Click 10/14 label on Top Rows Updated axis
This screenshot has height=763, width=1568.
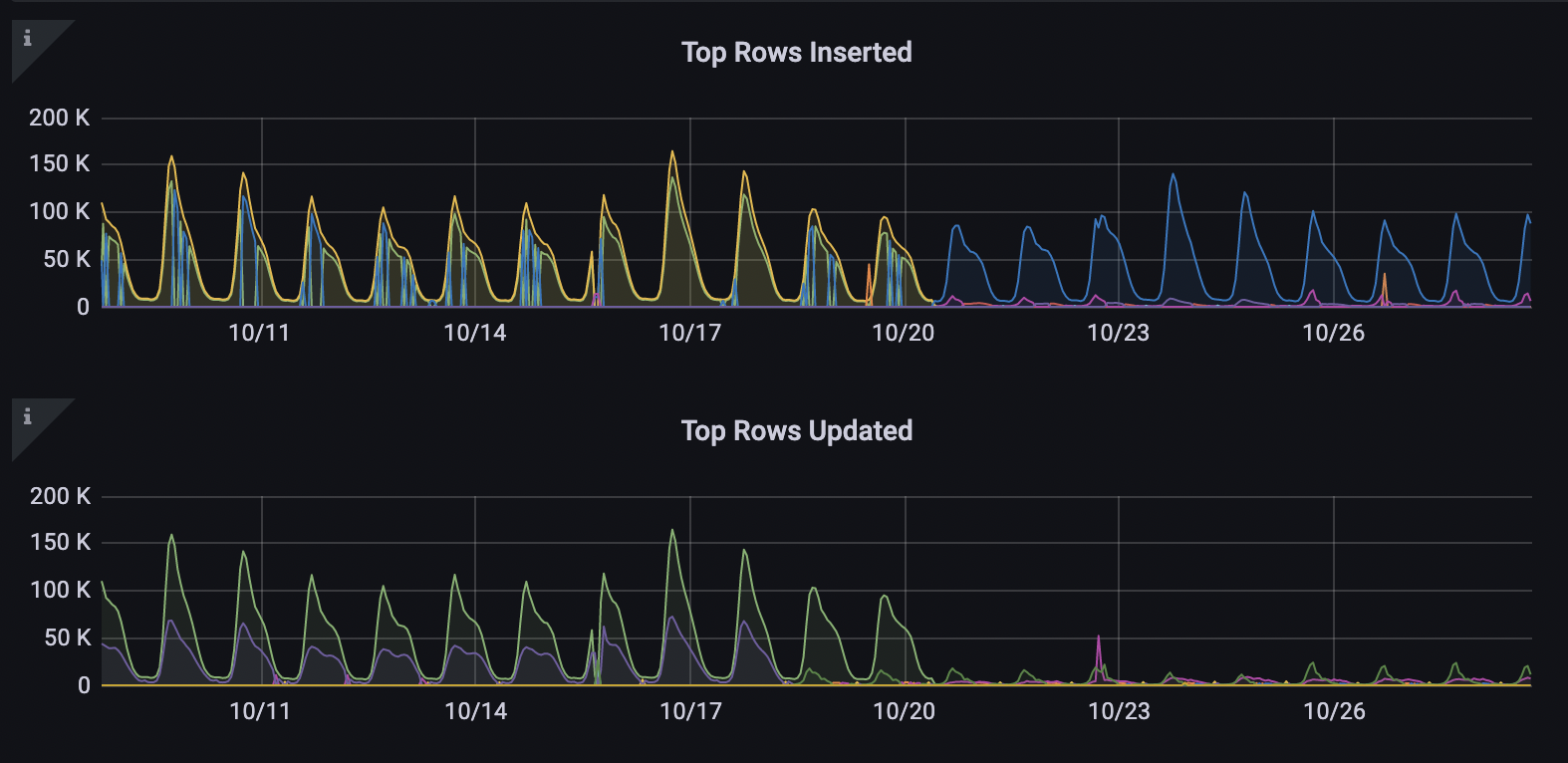click(x=474, y=712)
